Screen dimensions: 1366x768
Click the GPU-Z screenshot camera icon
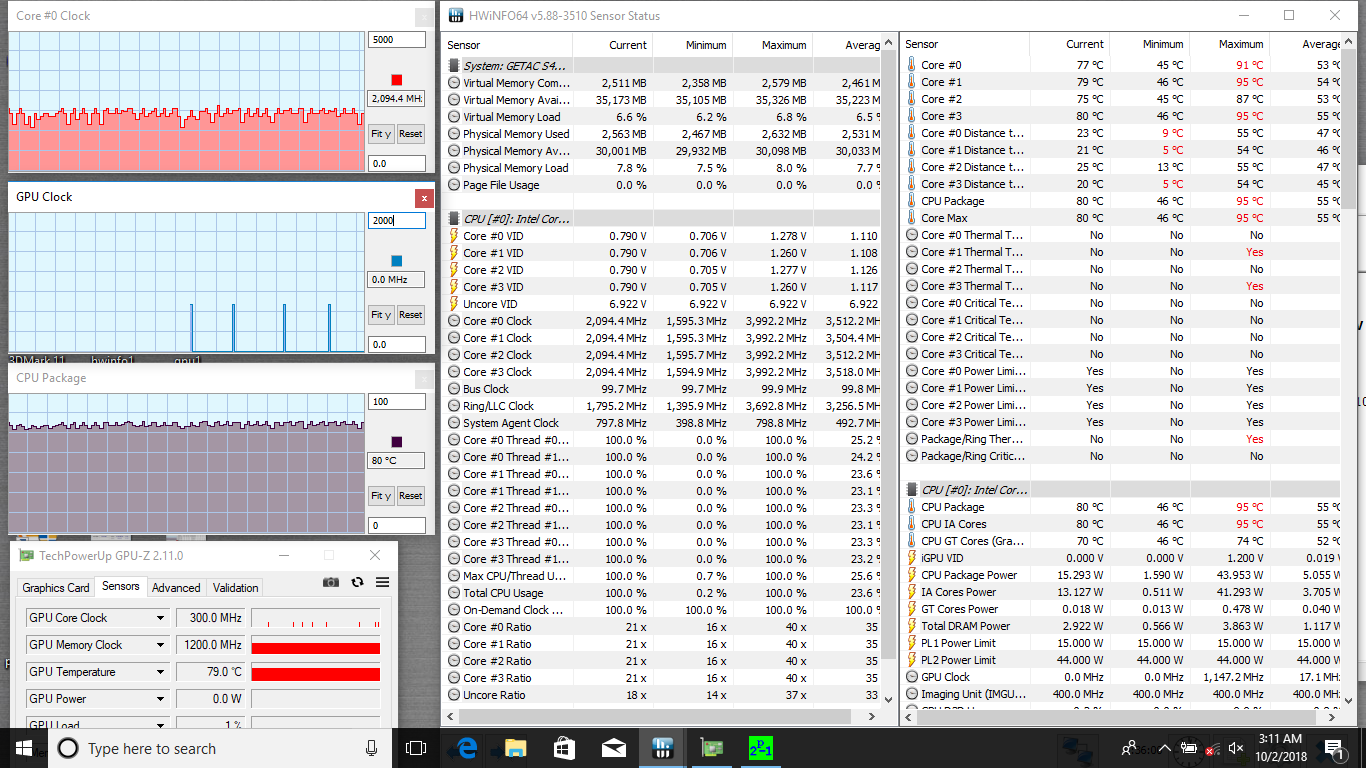pos(331,582)
